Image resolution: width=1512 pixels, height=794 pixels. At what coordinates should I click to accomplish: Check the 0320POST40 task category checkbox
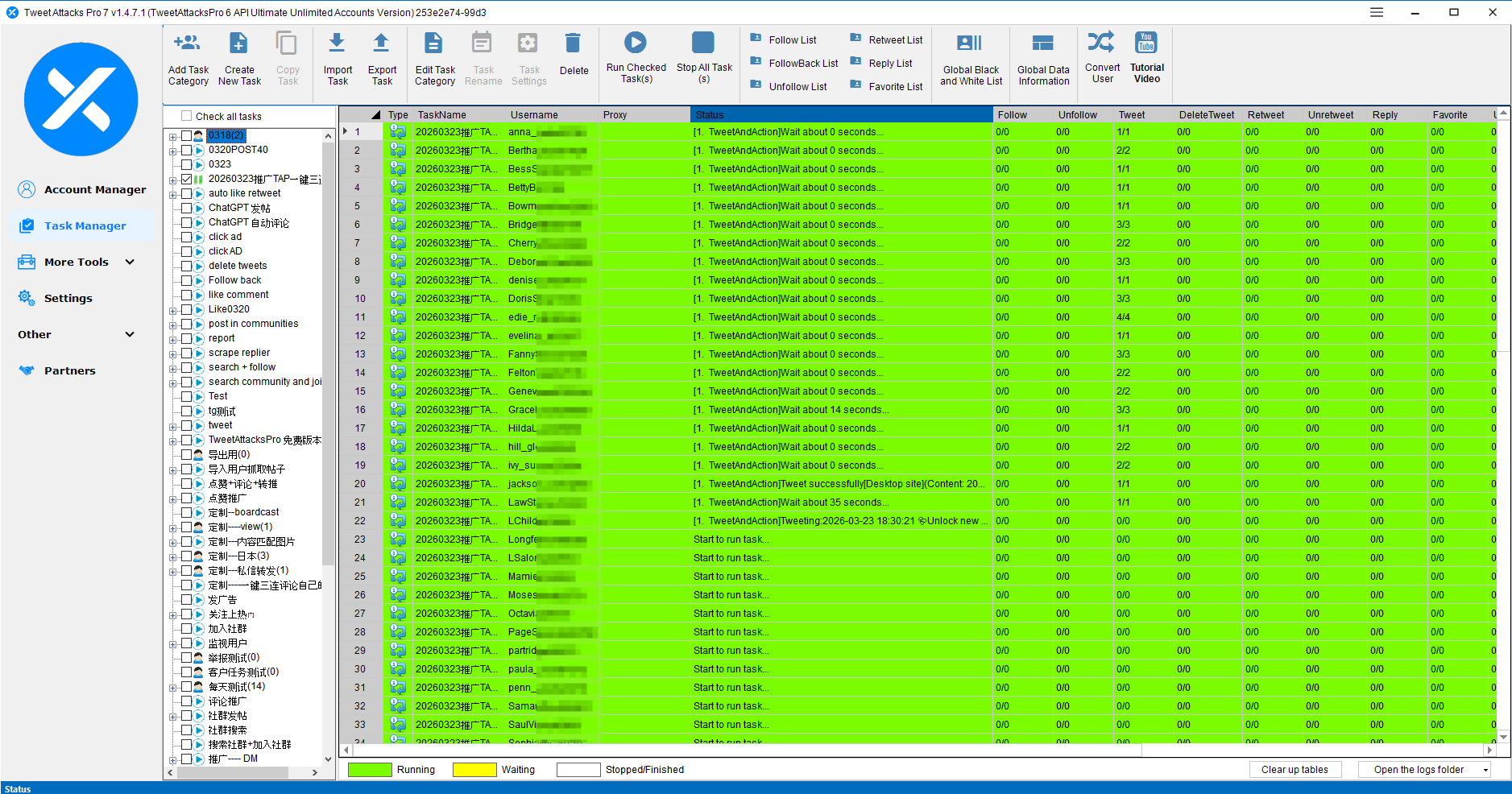tap(187, 150)
